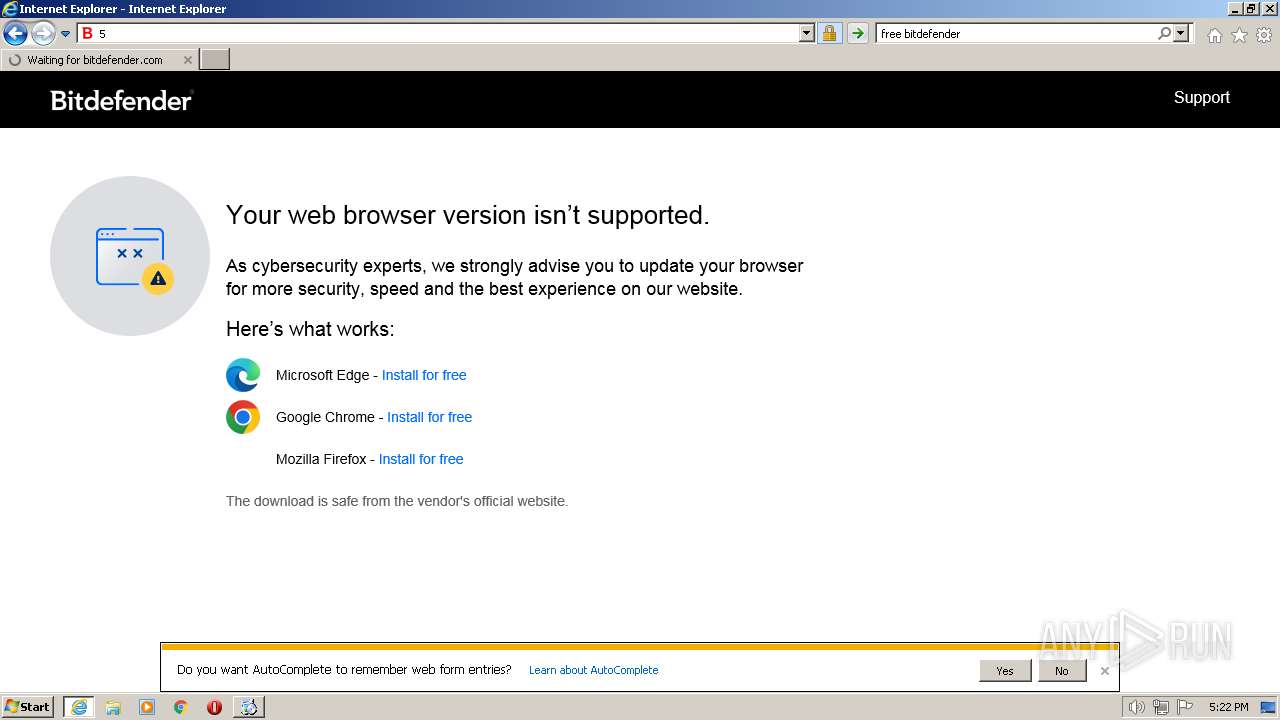Install Microsoft Edge for free link
This screenshot has width=1280, height=720.
(x=424, y=375)
